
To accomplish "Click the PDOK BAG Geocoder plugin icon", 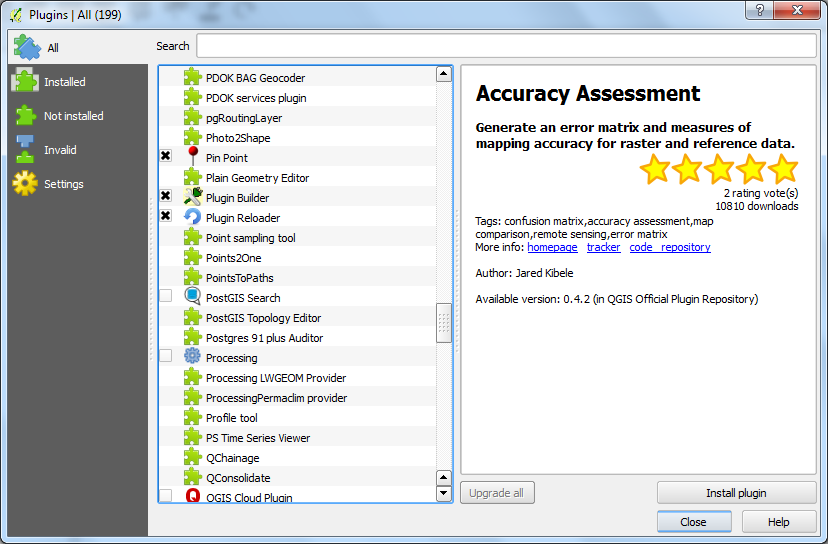I will pos(193,77).
